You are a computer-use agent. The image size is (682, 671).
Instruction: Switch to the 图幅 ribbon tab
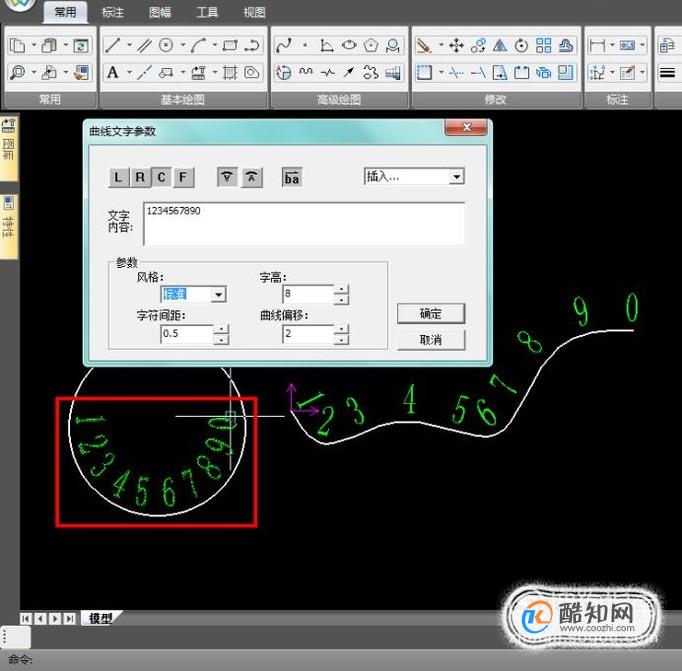click(x=160, y=12)
